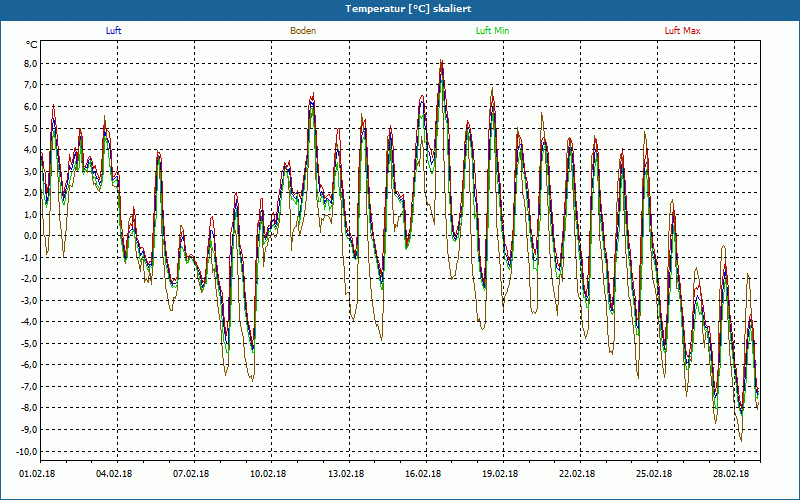Click the 3,0 y-axis value
The width and height of the screenshot is (800, 500).
click(x=29, y=171)
